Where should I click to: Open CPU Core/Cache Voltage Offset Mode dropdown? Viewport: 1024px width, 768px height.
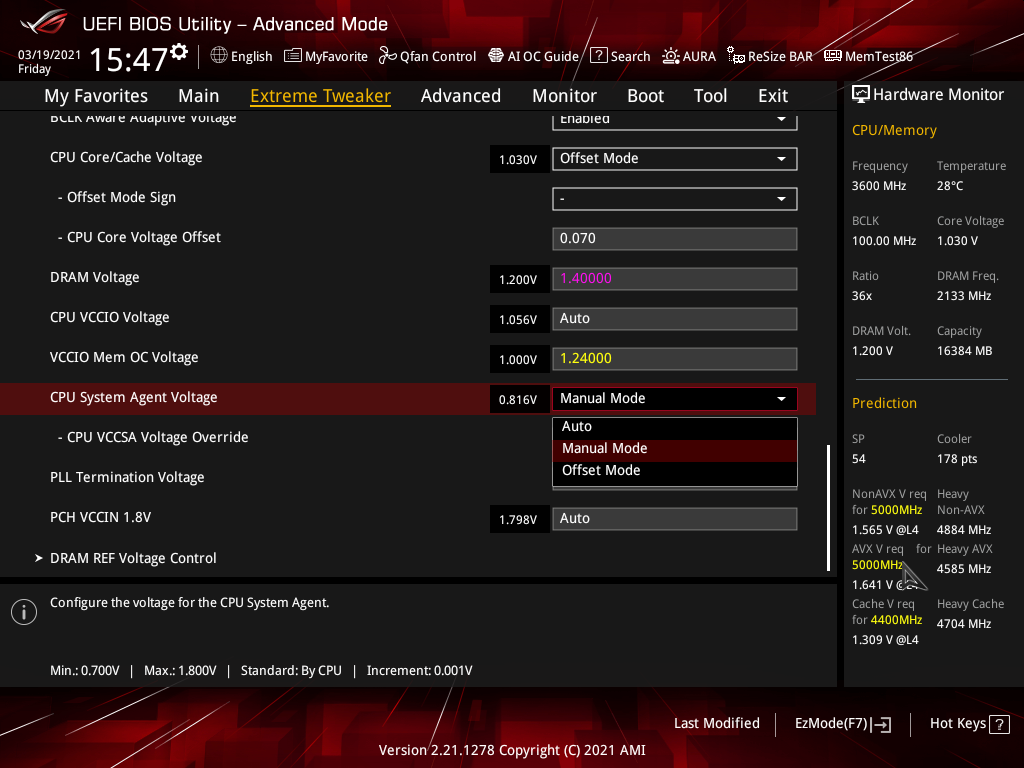(x=675, y=159)
